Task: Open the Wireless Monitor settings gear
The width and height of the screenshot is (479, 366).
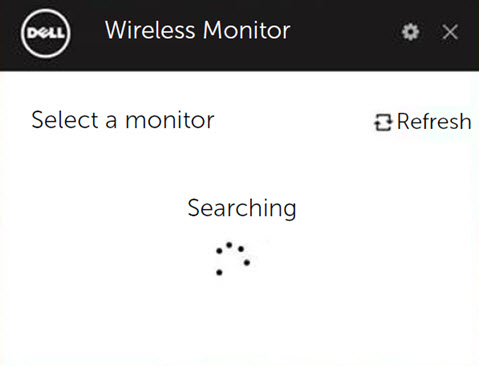Action: coord(410,32)
